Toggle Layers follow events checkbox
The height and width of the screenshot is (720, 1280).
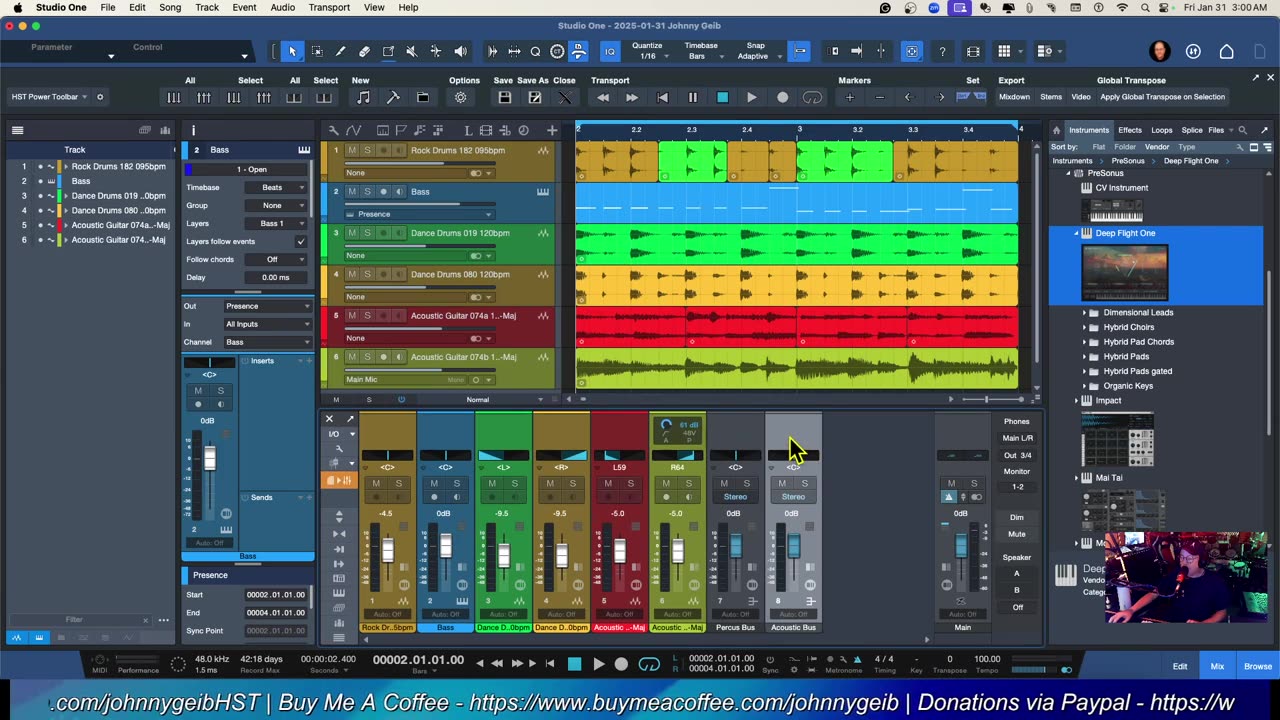coord(300,241)
